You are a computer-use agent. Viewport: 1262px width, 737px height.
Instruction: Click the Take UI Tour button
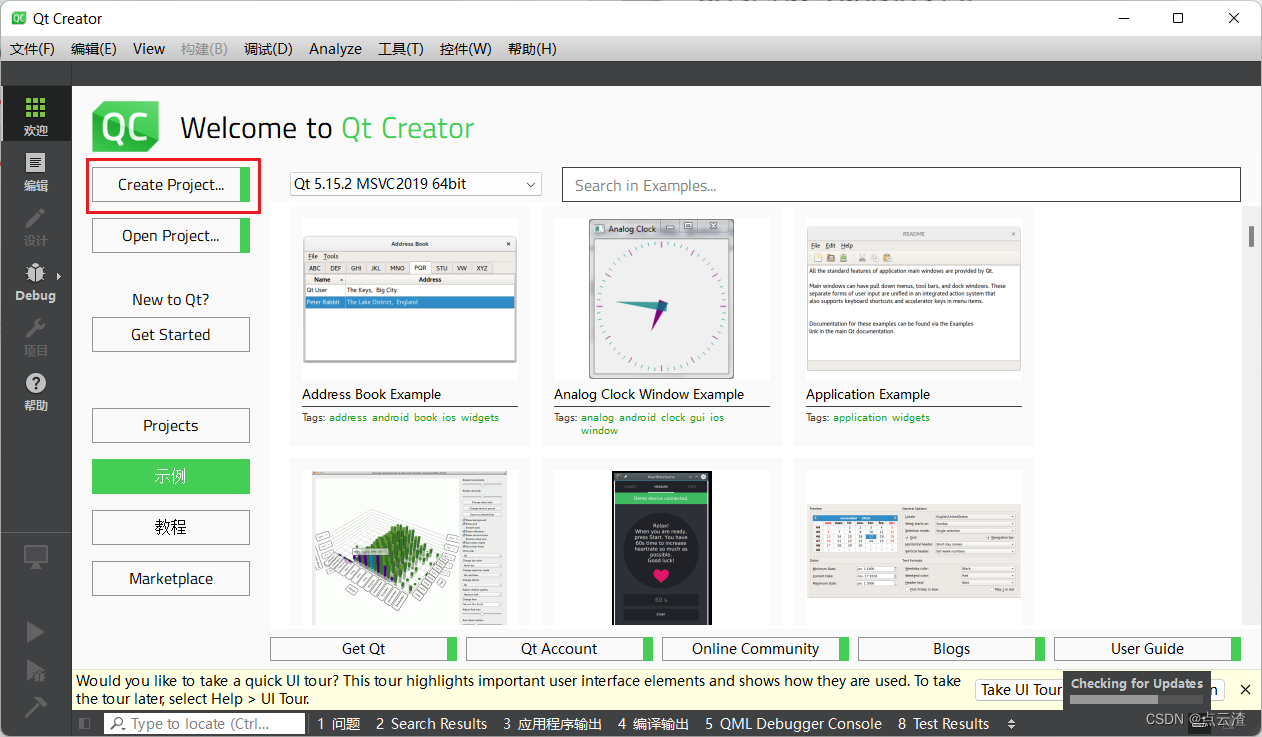click(x=1019, y=690)
